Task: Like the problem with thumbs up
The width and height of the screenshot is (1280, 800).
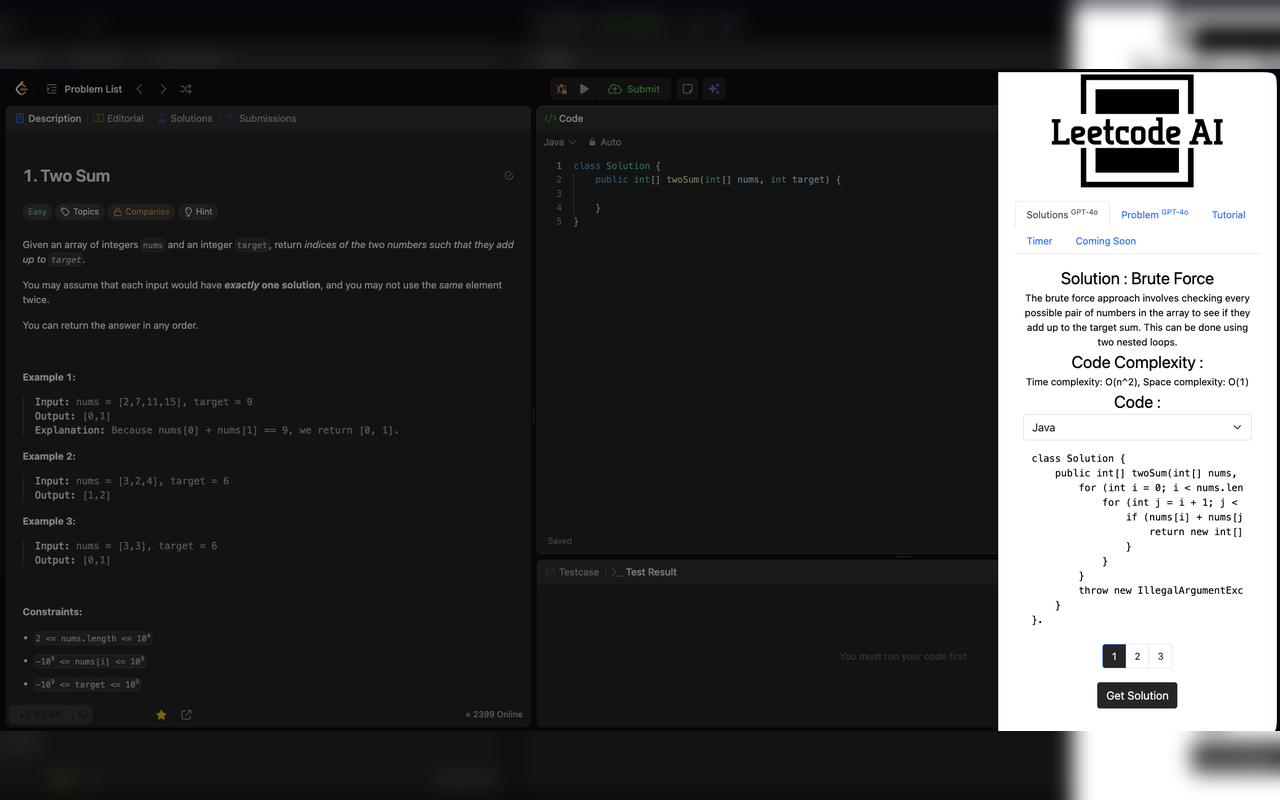Action: tap(40, 715)
